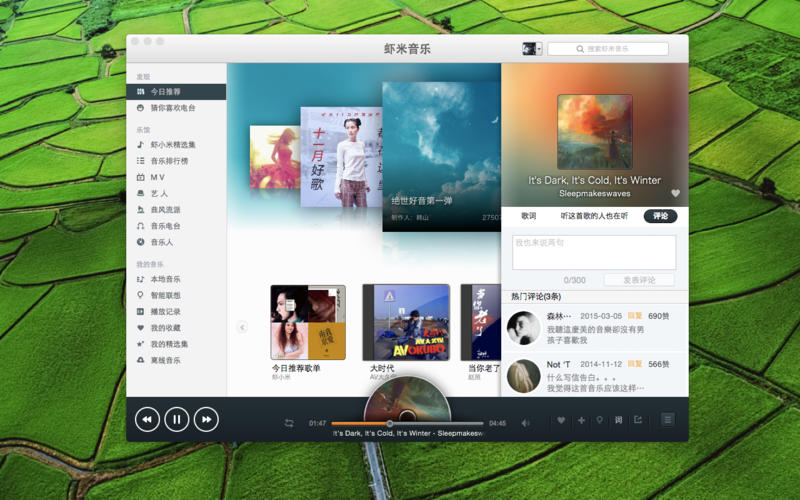Click 690赞 like count
Screen dimensions: 800x500
pyautogui.click(x=659, y=316)
